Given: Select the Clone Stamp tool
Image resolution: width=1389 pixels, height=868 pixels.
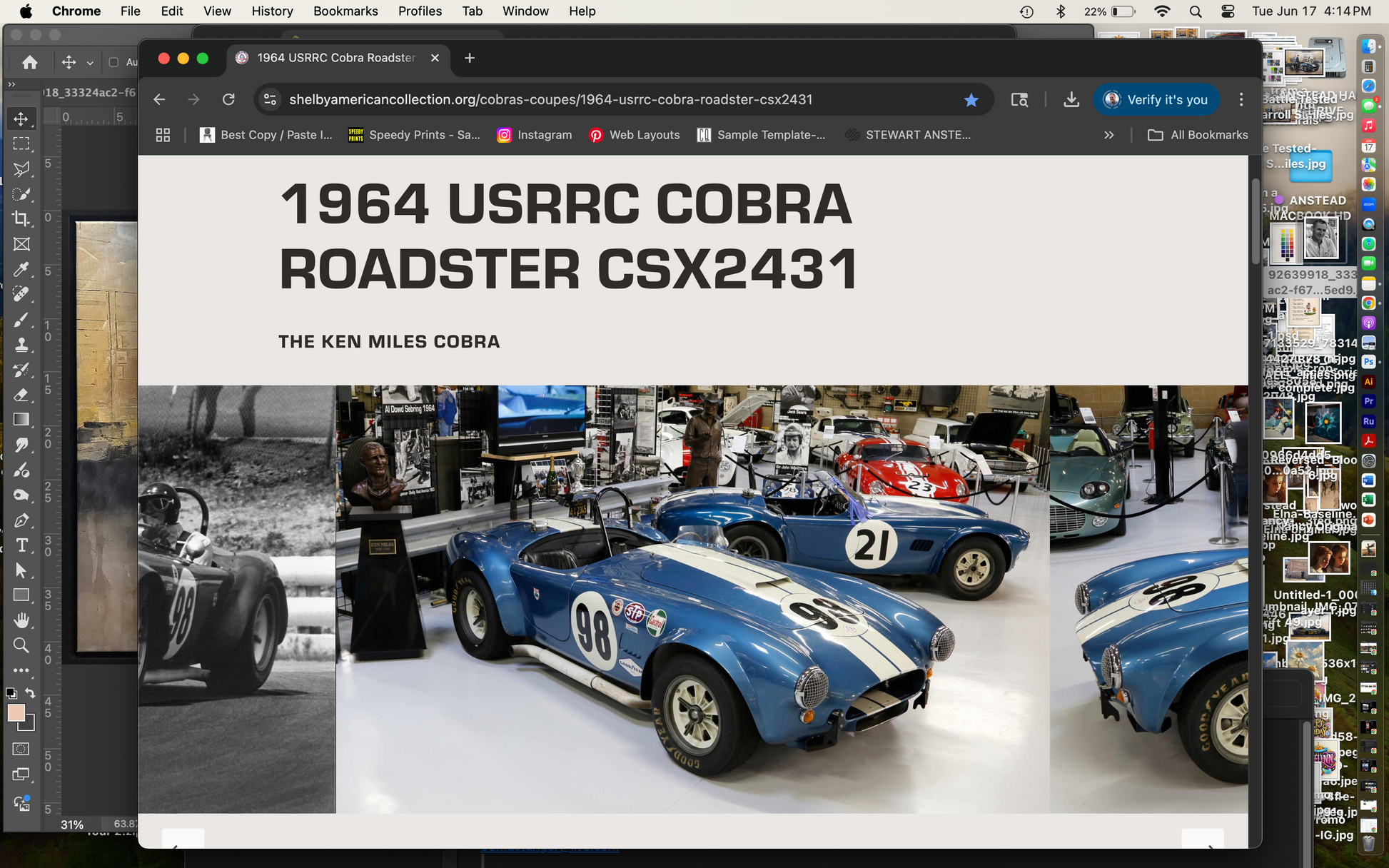Looking at the screenshot, I should [21, 344].
